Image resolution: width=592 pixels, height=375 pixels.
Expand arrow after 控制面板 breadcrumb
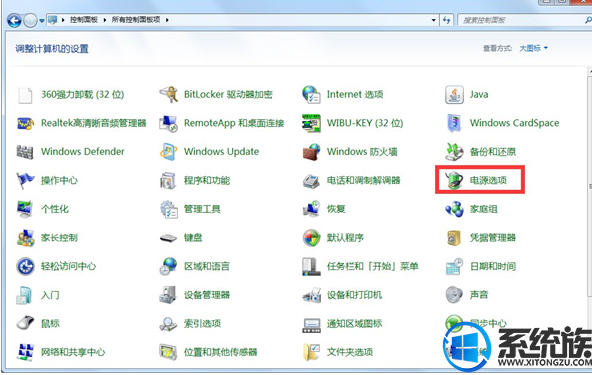[105, 20]
